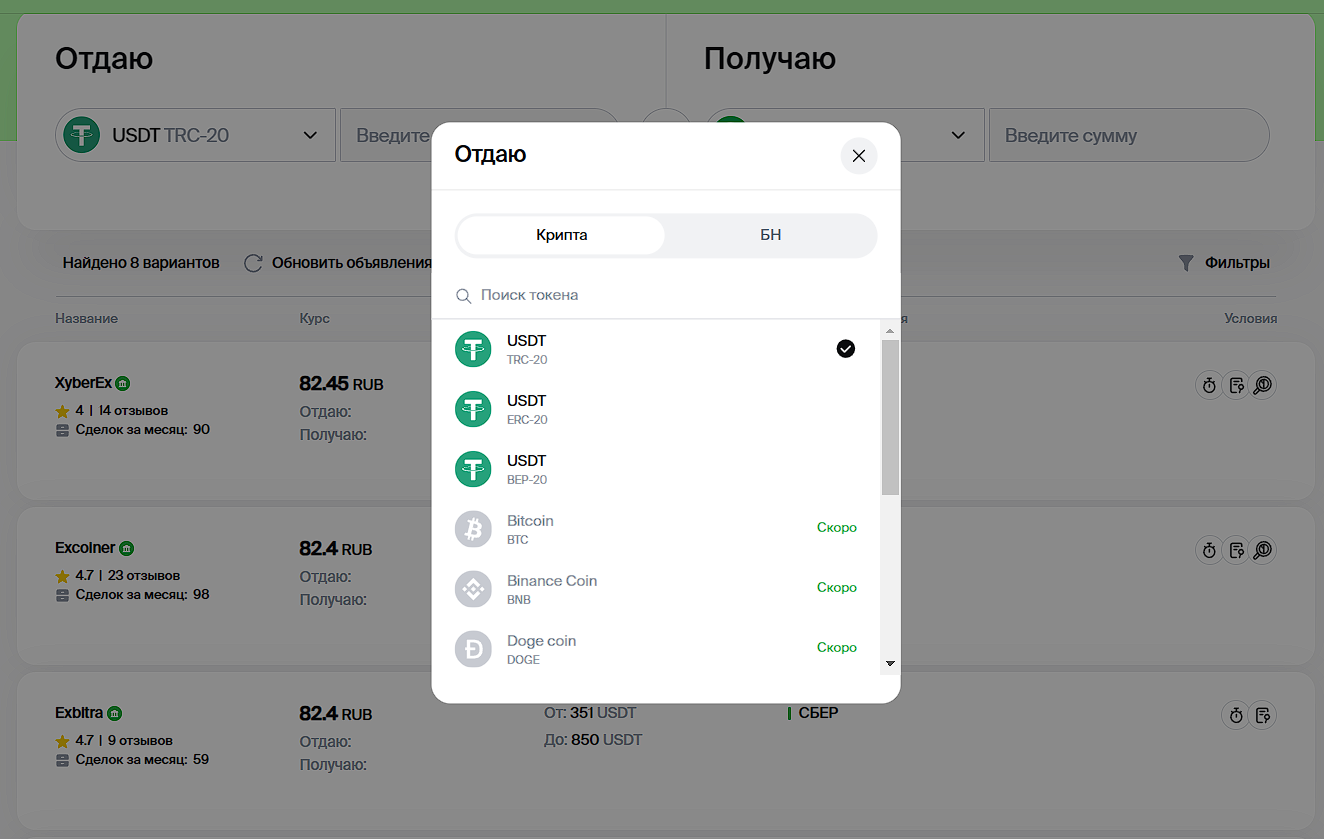The image size is (1324, 839).
Task: Switch to the БН tab
Action: click(x=770, y=236)
